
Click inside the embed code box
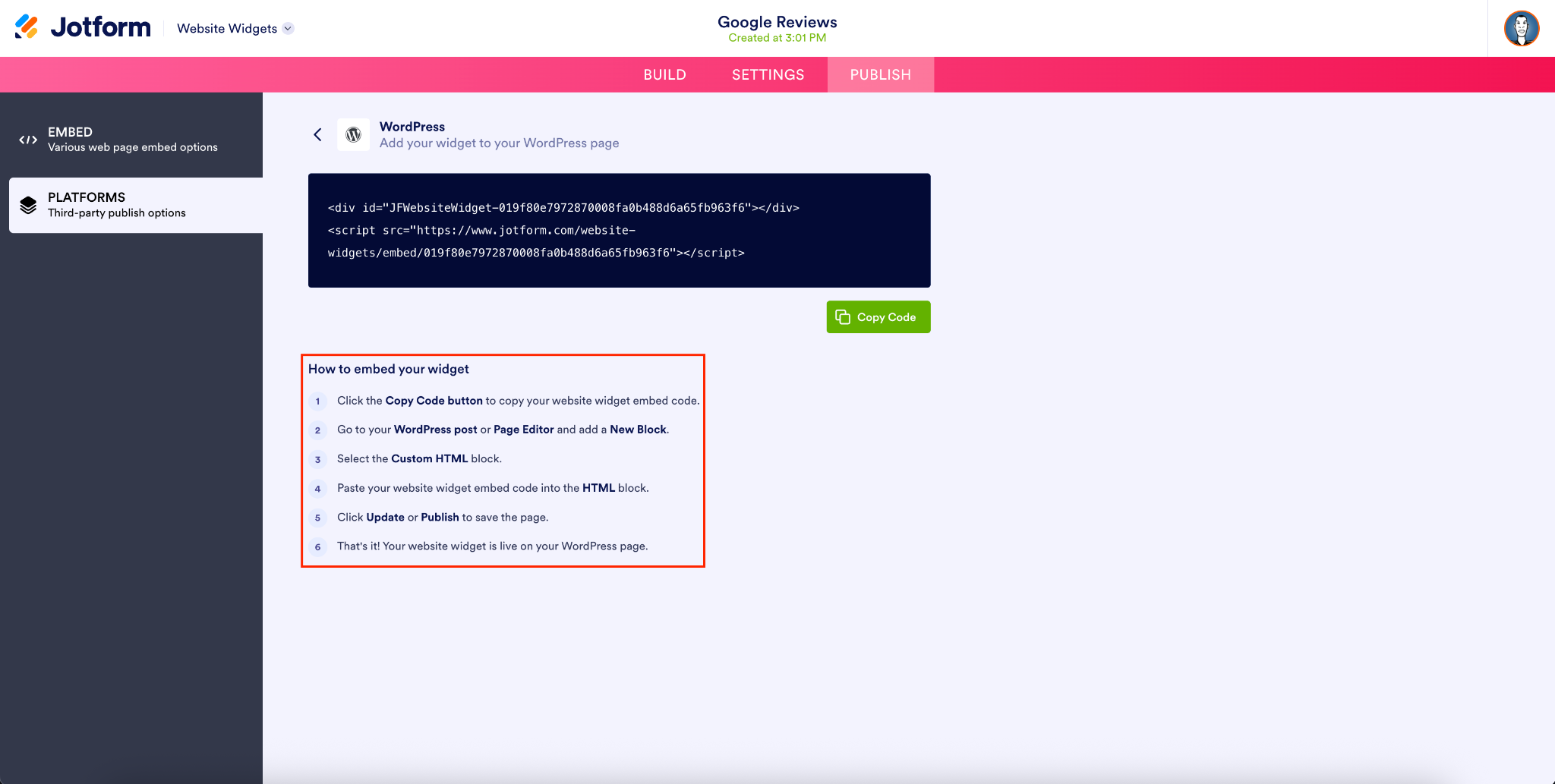tap(619, 230)
